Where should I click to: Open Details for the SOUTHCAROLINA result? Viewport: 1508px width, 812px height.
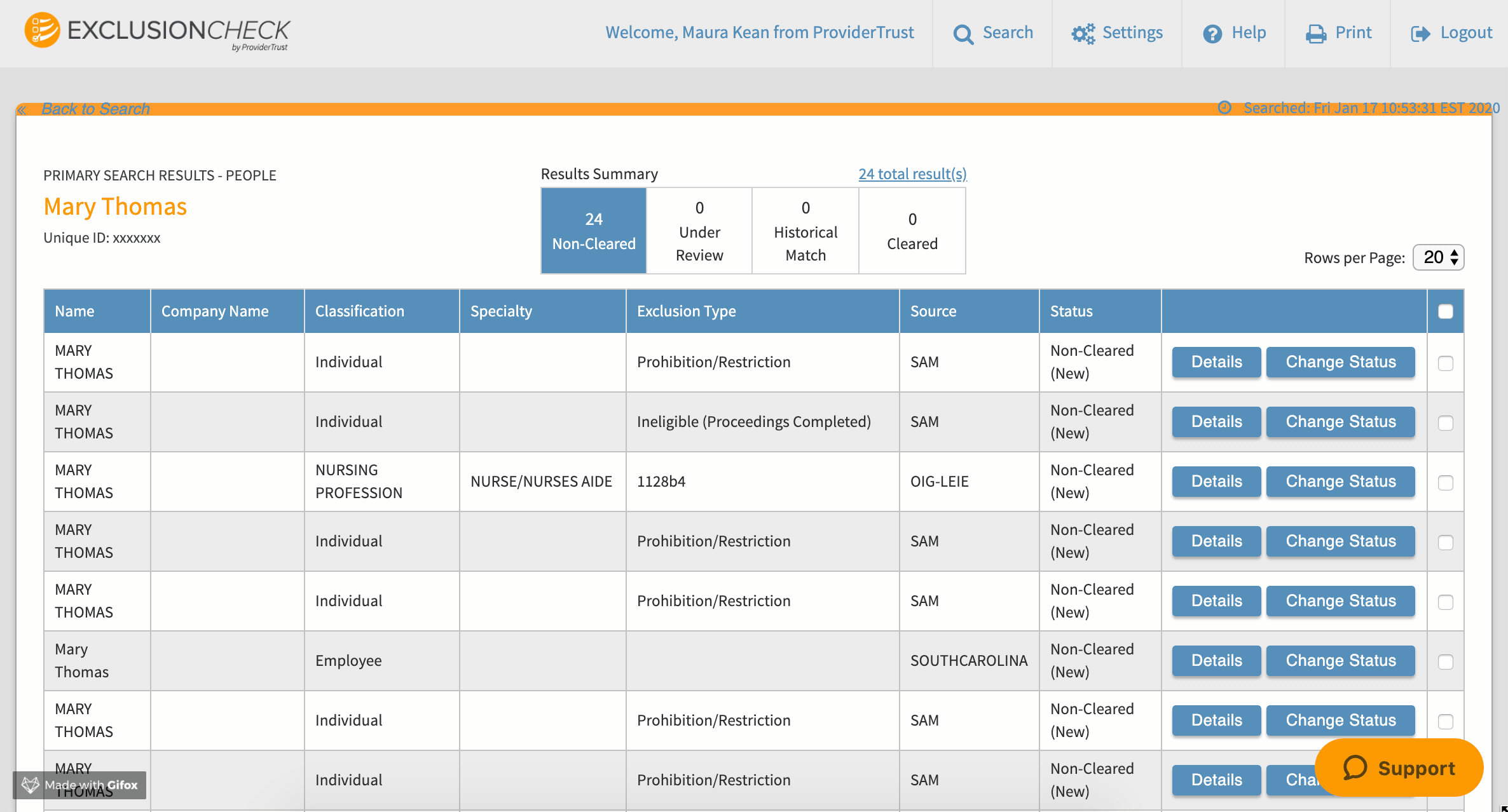click(x=1216, y=661)
